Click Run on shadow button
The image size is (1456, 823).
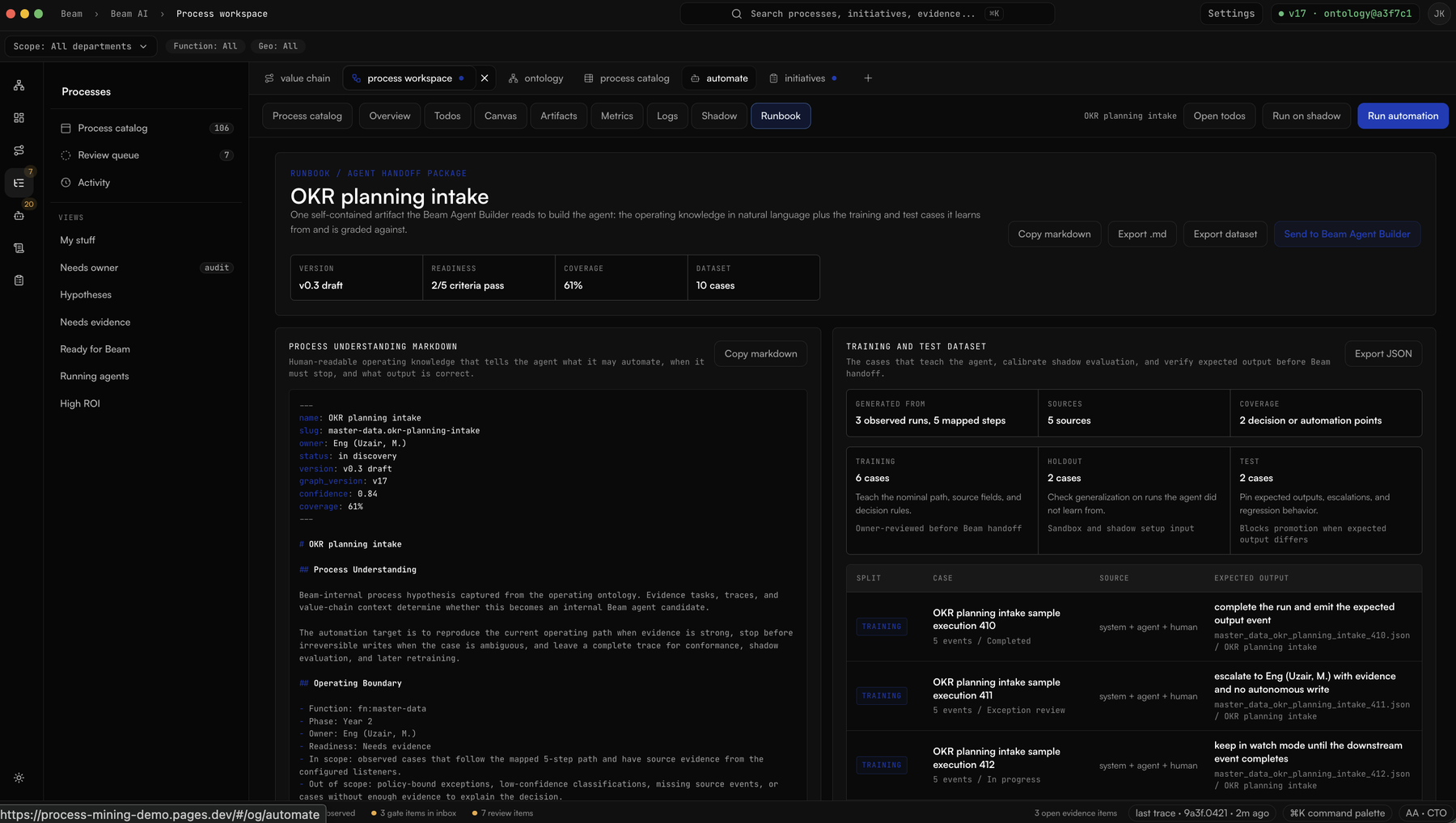coord(1306,116)
